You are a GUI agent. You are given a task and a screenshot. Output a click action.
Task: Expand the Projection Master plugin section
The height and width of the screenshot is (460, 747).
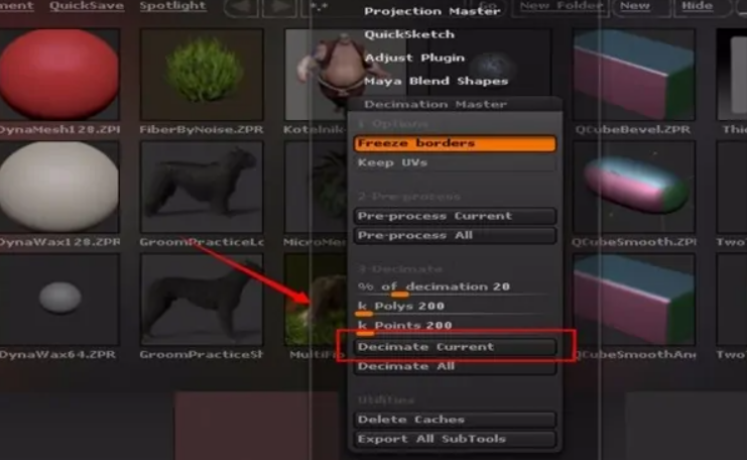[432, 11]
